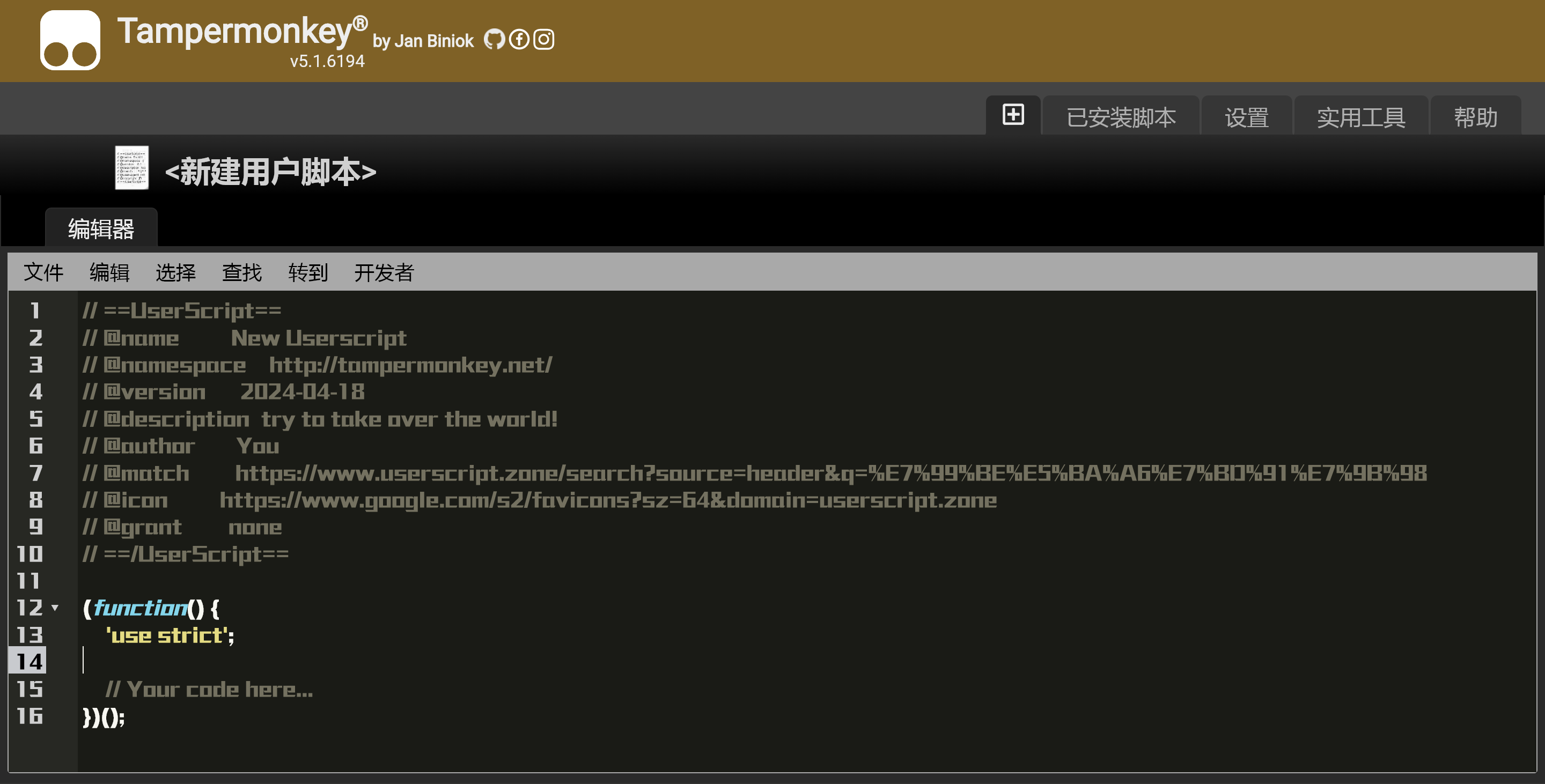Open the 开发者 menu
This screenshot has height=784, width=1545.
(x=384, y=273)
